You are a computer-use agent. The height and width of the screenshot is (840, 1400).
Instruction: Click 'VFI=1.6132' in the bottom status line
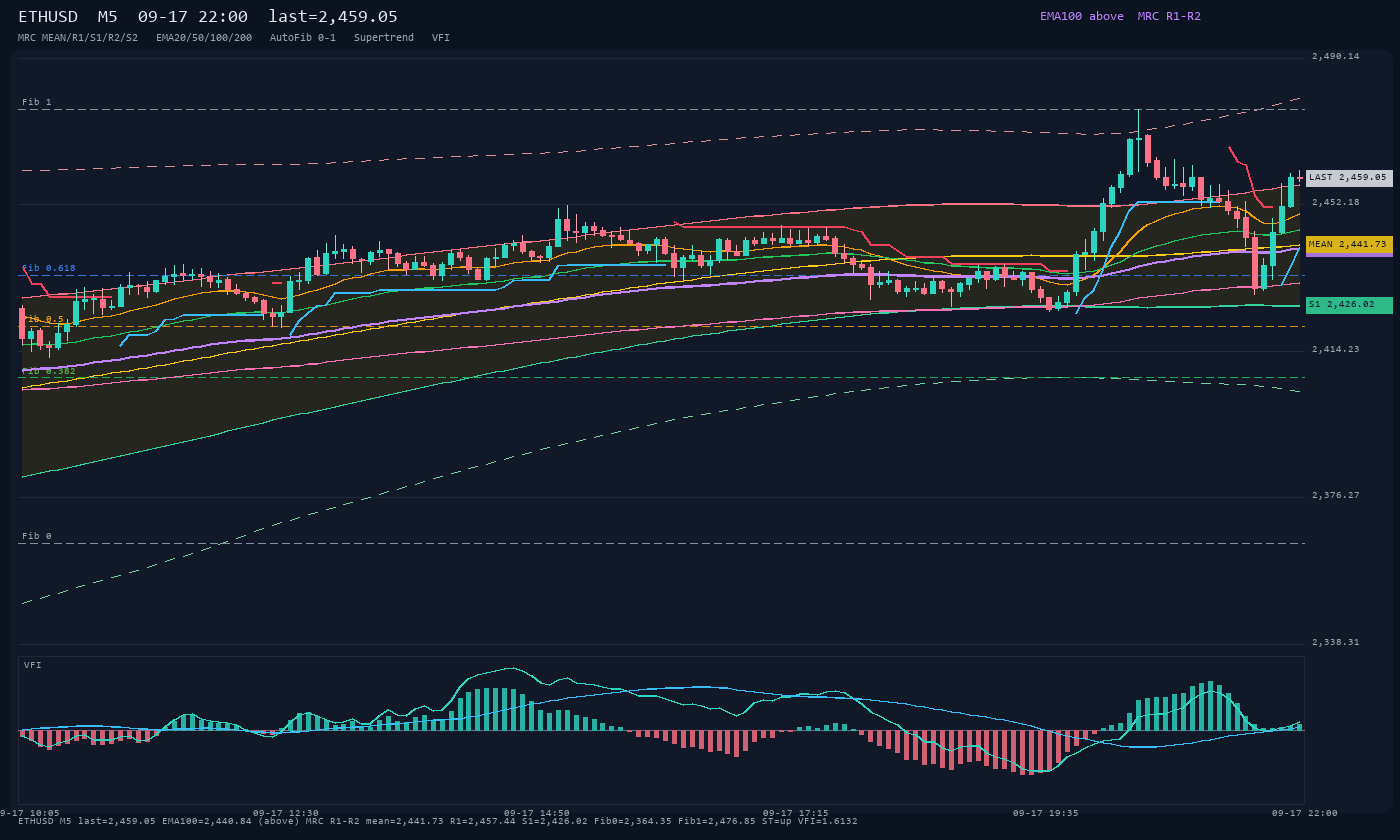point(828,821)
